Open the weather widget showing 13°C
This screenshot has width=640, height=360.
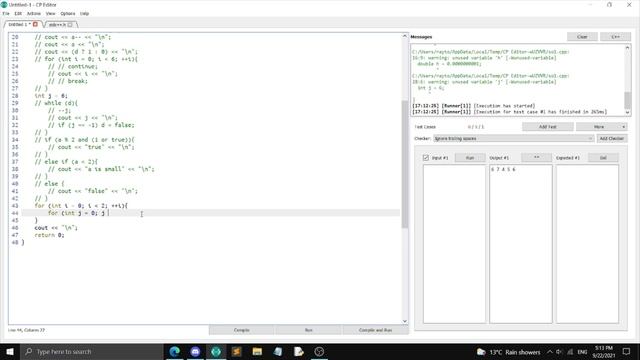(x=509, y=352)
